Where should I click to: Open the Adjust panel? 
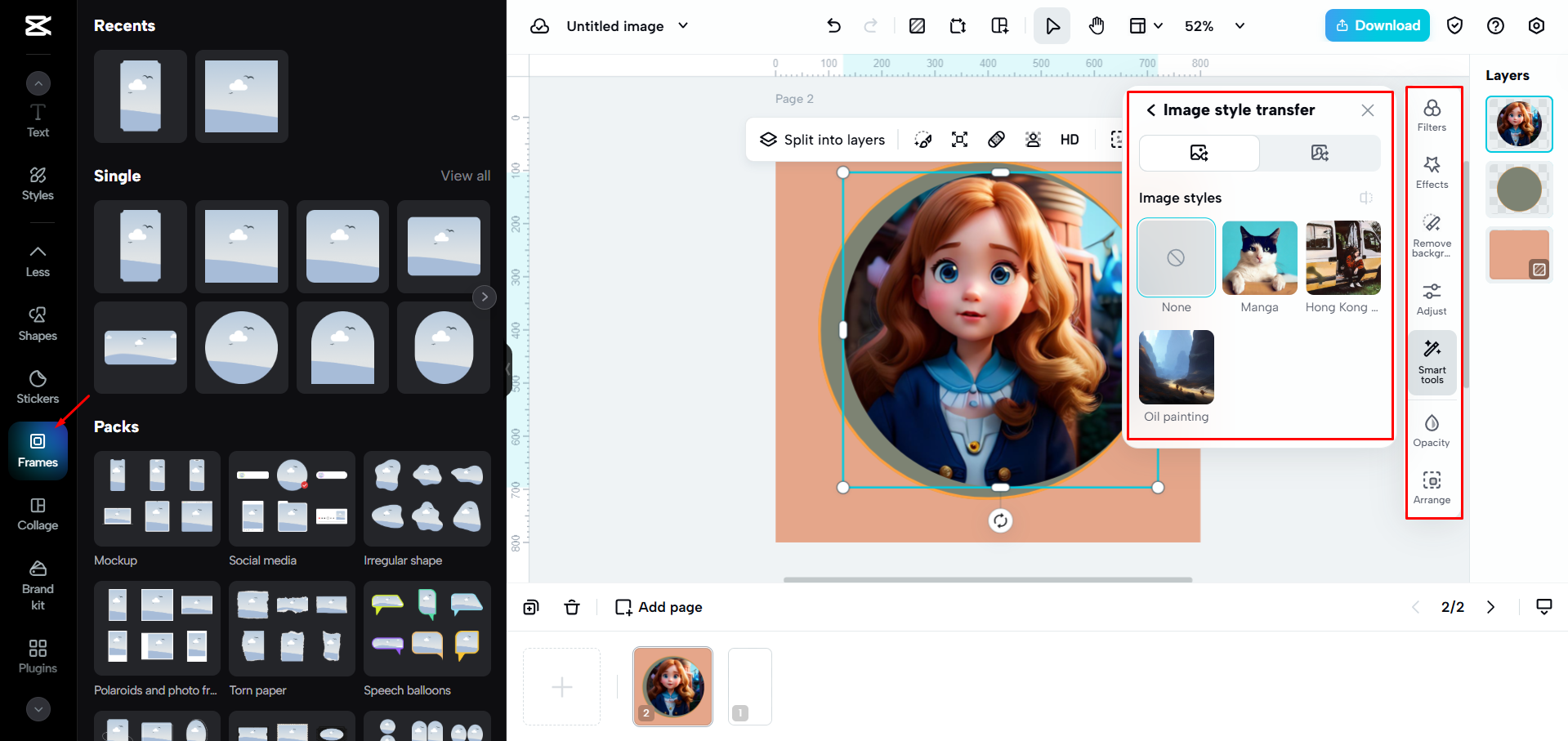pyautogui.click(x=1432, y=297)
